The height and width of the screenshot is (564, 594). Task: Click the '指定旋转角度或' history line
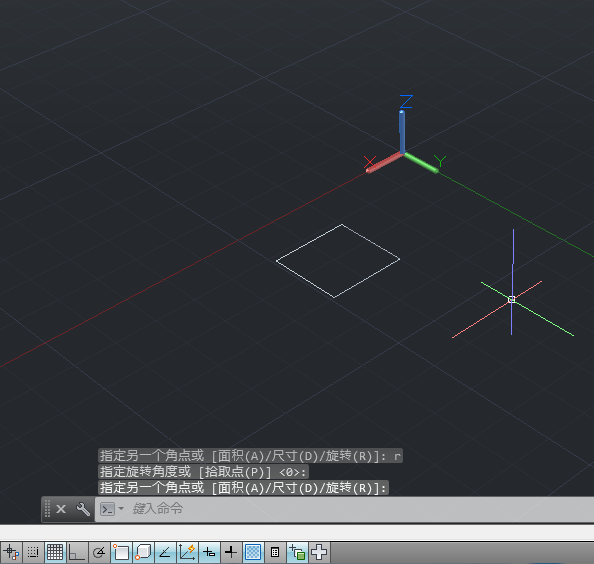coord(203,472)
